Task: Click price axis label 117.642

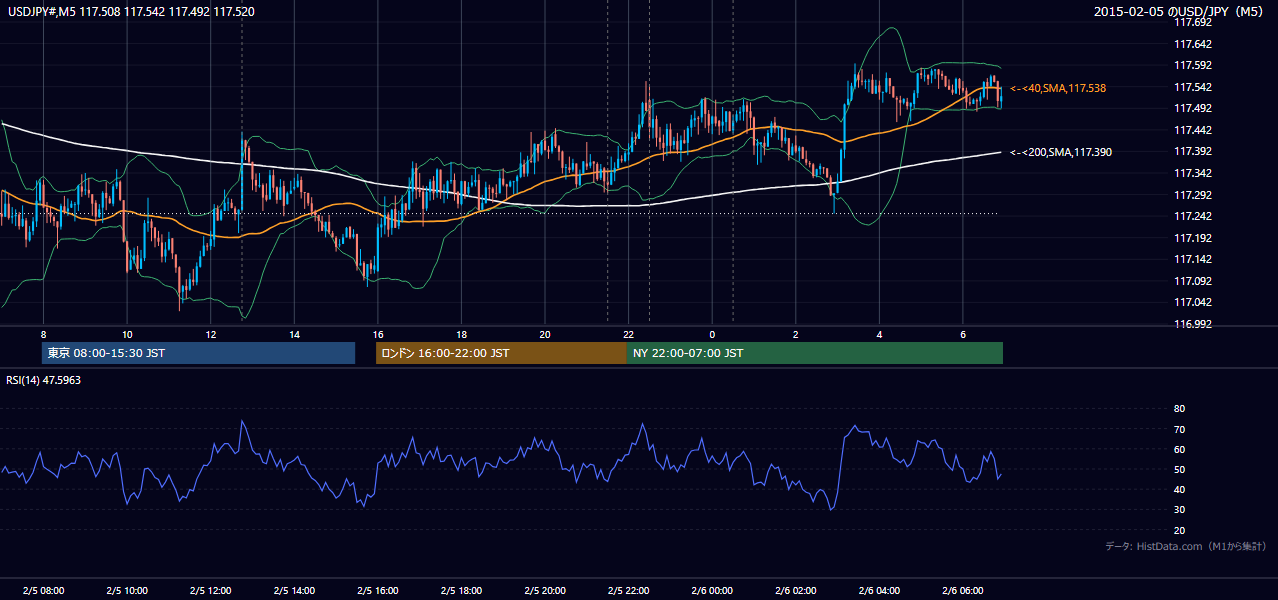Action: pyautogui.click(x=1192, y=44)
